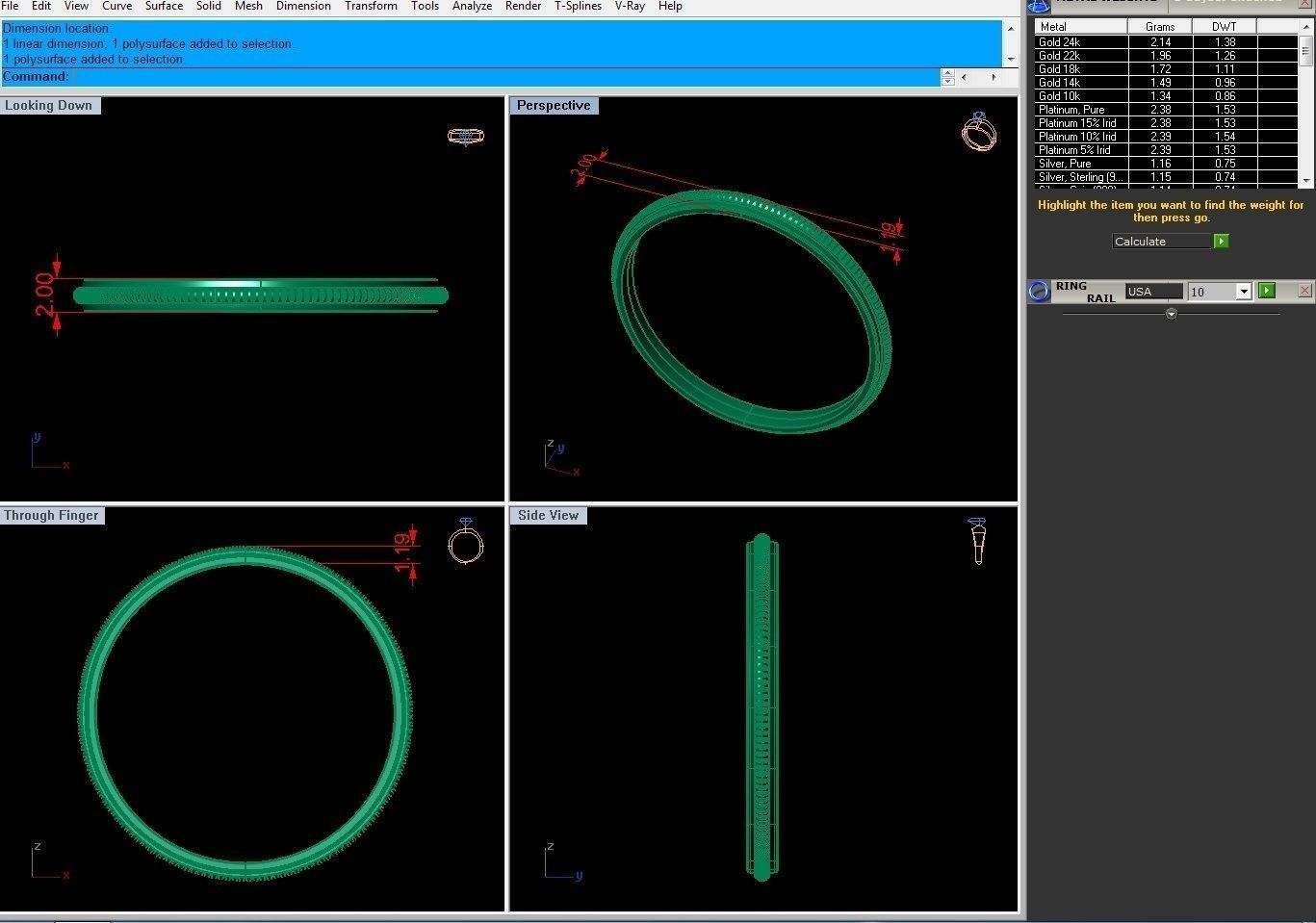This screenshot has width=1316, height=923.
Task: Select the Gold 24k row
Action: (1167, 42)
